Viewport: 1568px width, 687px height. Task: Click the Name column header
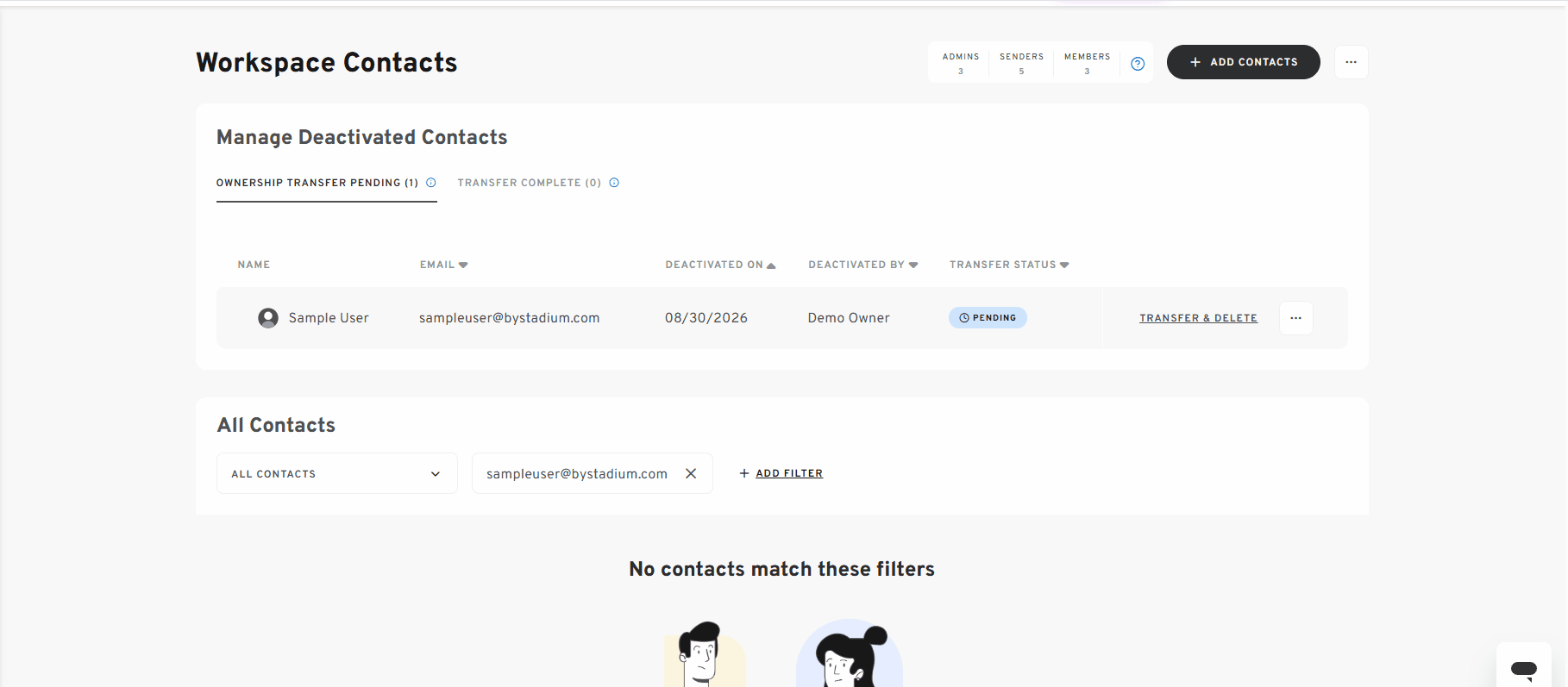coord(254,265)
